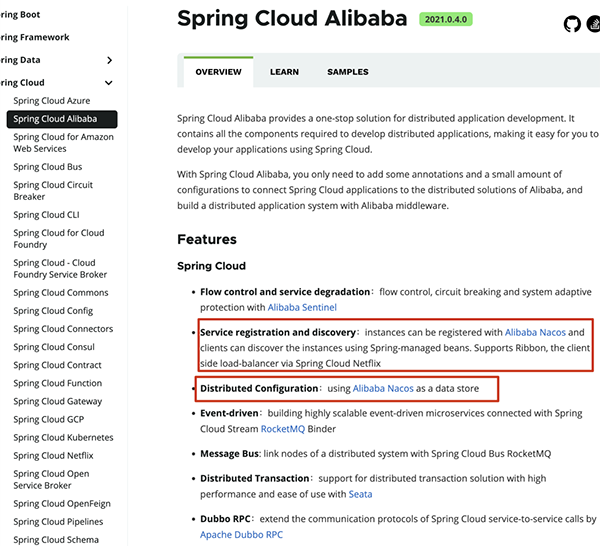Click 'Event-driven' bold text
Screen dimensions: 600x546
pyautogui.click(x=230, y=413)
